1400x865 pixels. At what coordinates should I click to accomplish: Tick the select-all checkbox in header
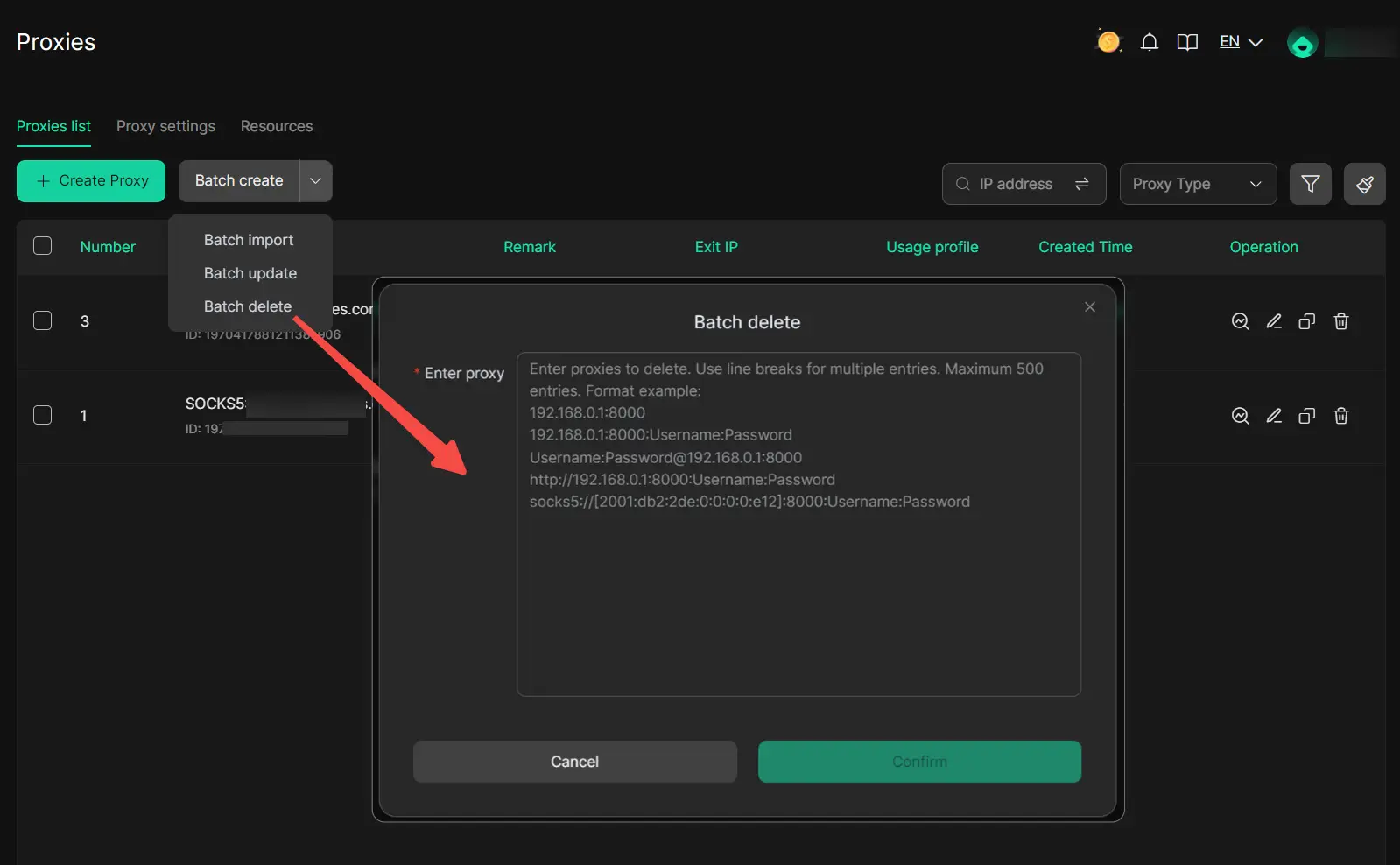42,246
